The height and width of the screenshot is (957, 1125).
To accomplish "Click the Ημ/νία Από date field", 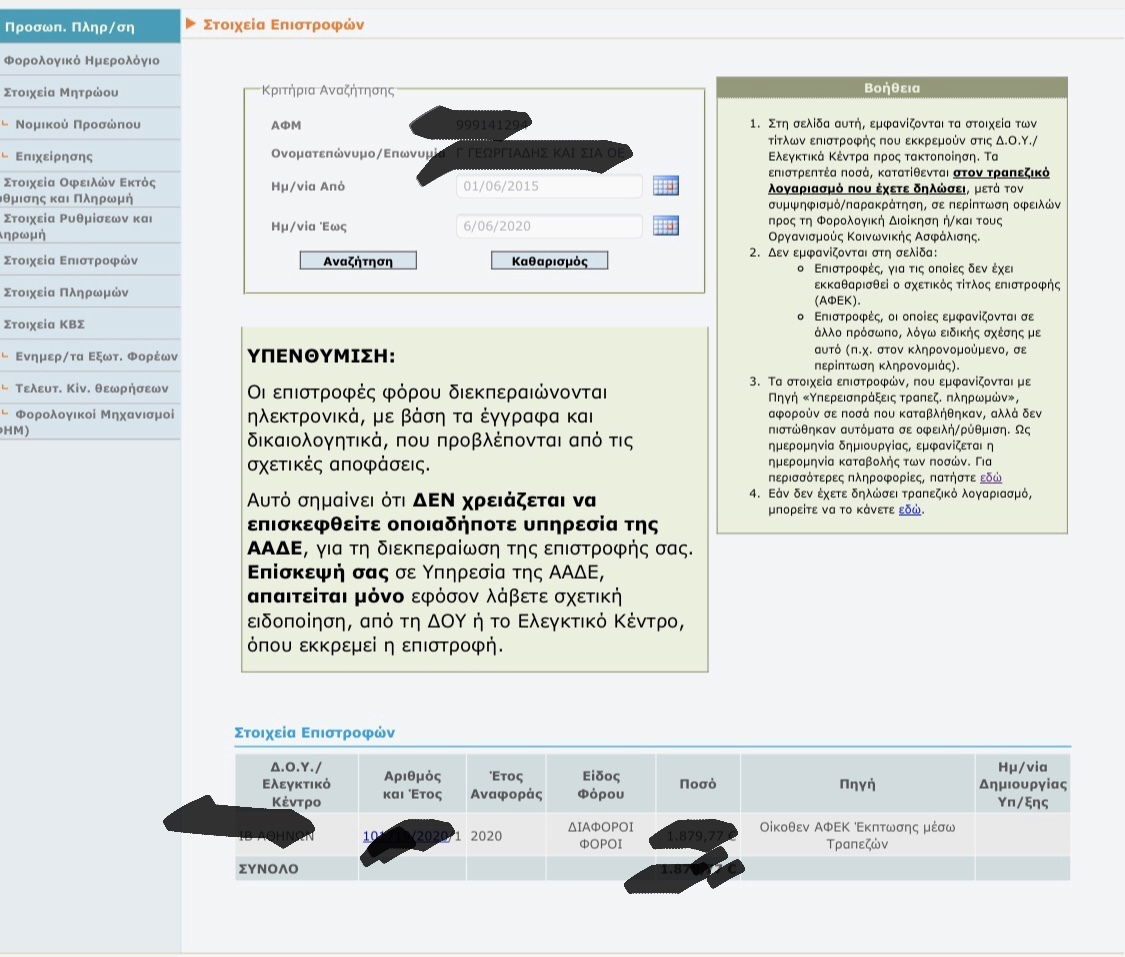I will (x=548, y=187).
